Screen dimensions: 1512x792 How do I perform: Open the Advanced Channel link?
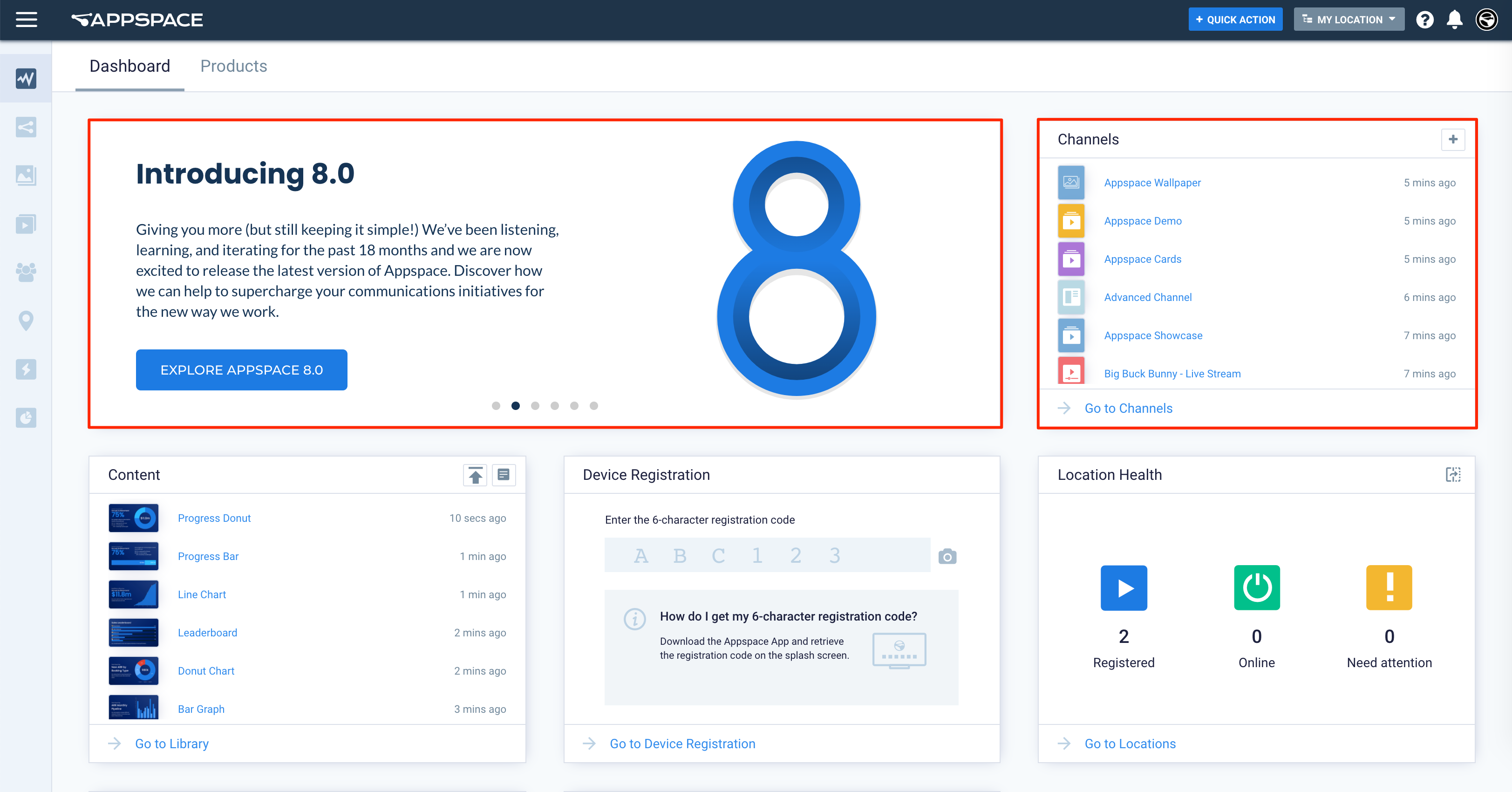(x=1147, y=297)
